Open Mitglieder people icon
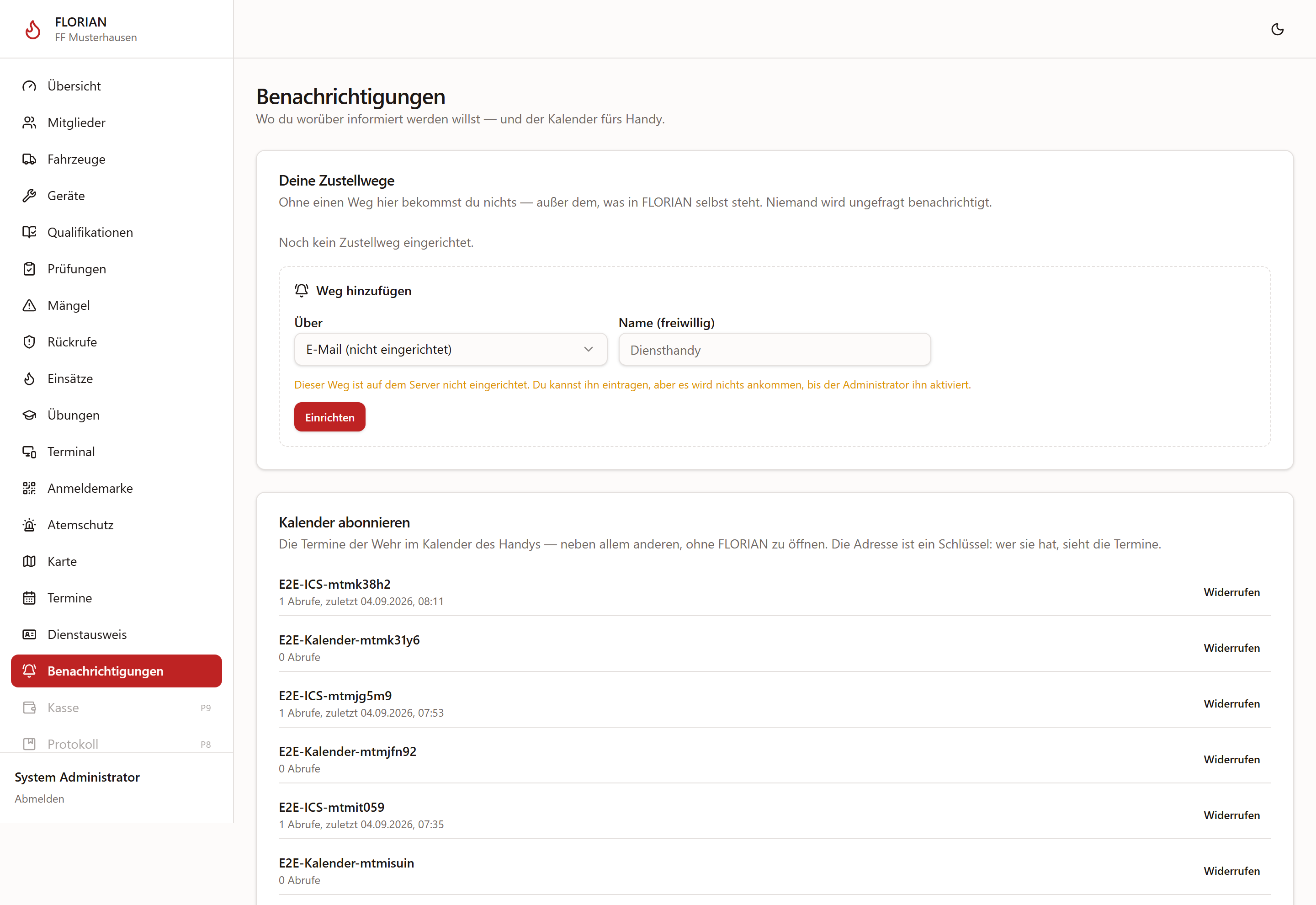1316x905 pixels. coord(29,122)
